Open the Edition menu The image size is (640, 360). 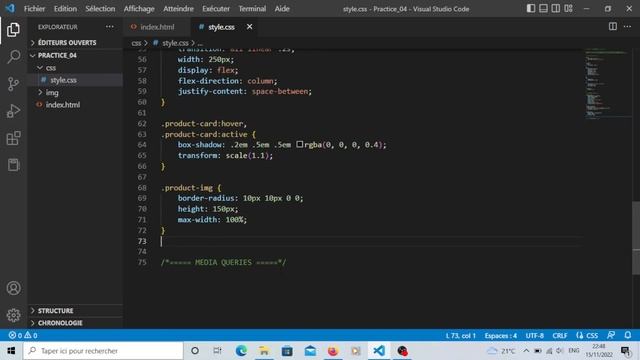point(65,9)
